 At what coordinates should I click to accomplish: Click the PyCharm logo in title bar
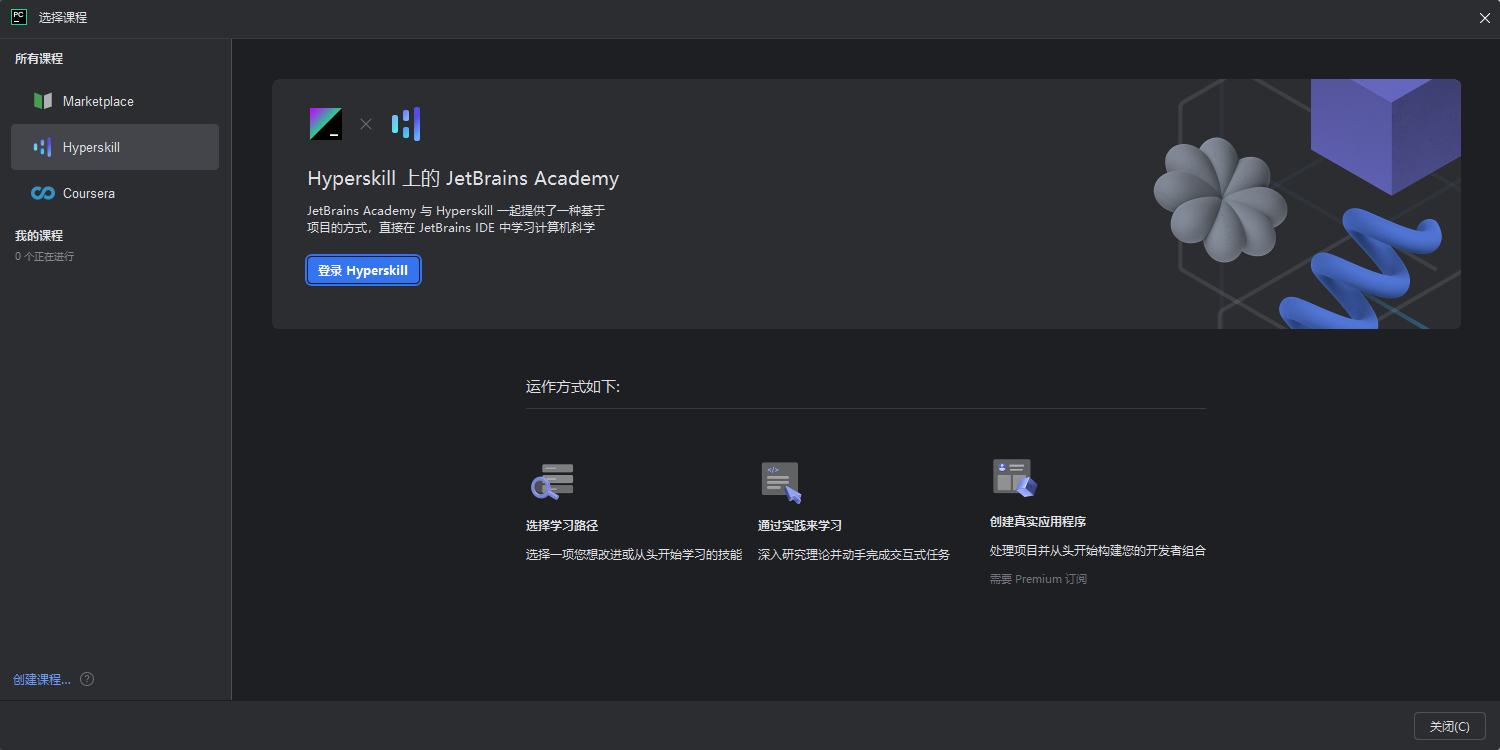click(18, 17)
